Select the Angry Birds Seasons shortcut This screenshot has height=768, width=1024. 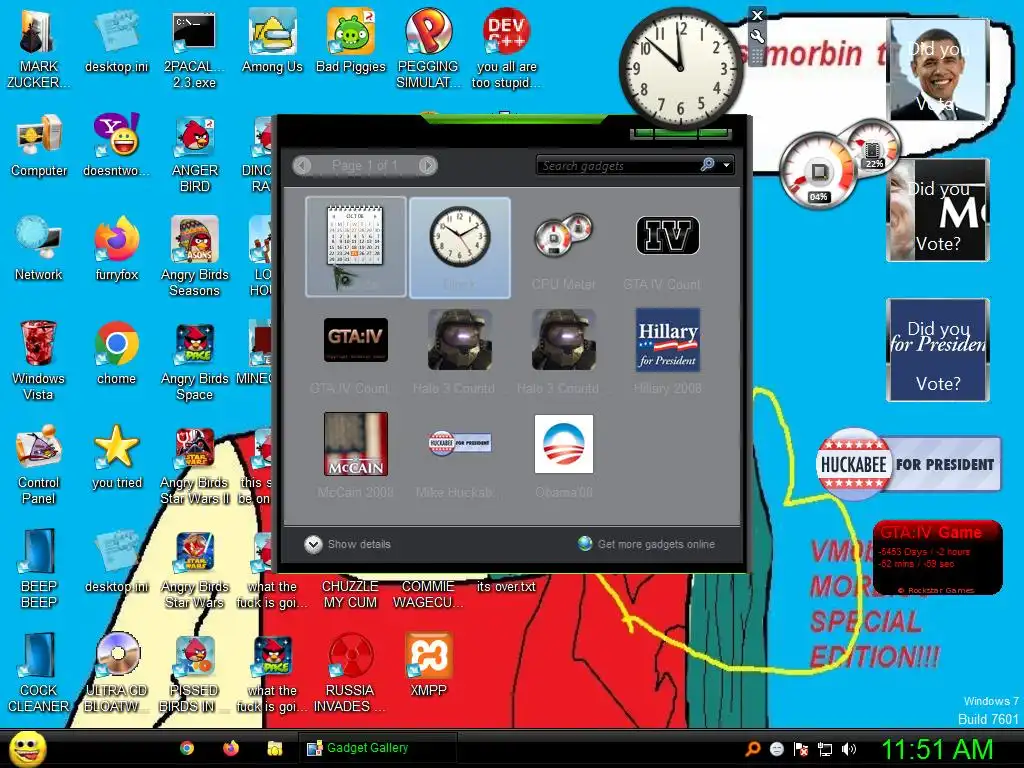pyautogui.click(x=195, y=257)
